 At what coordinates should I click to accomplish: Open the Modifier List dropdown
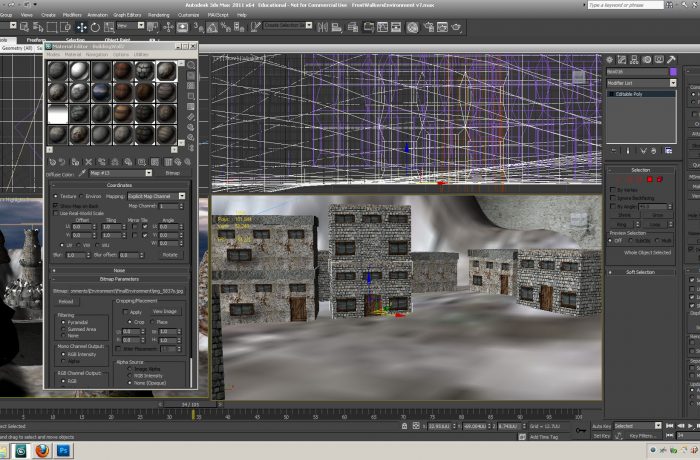coord(673,83)
